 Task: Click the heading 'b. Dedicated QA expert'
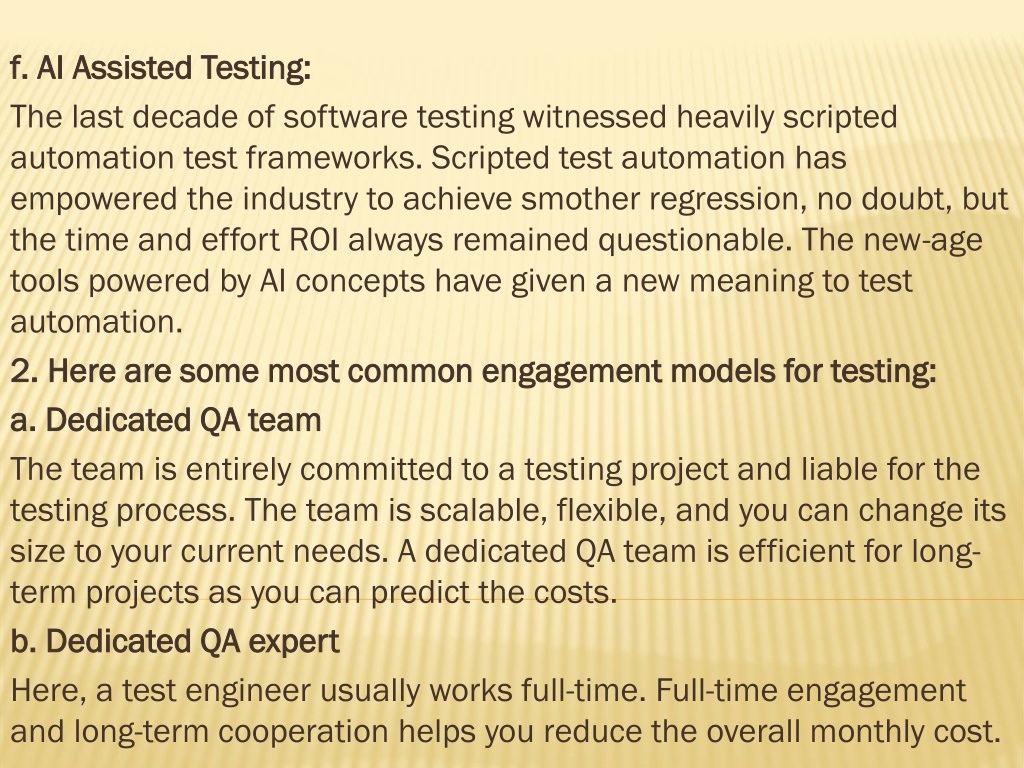pos(175,641)
